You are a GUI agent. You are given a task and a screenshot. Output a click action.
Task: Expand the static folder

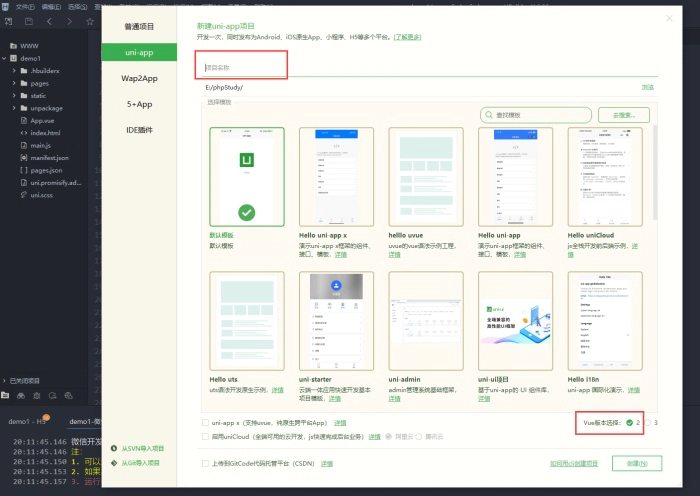coord(14,96)
